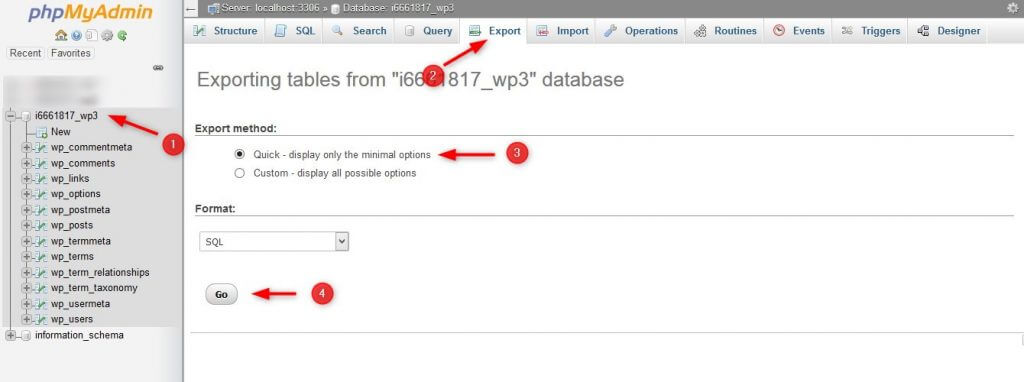This screenshot has height=382, width=1024.
Task: Expand wp_commentmeta table node
Action: pyautogui.click(x=27, y=148)
